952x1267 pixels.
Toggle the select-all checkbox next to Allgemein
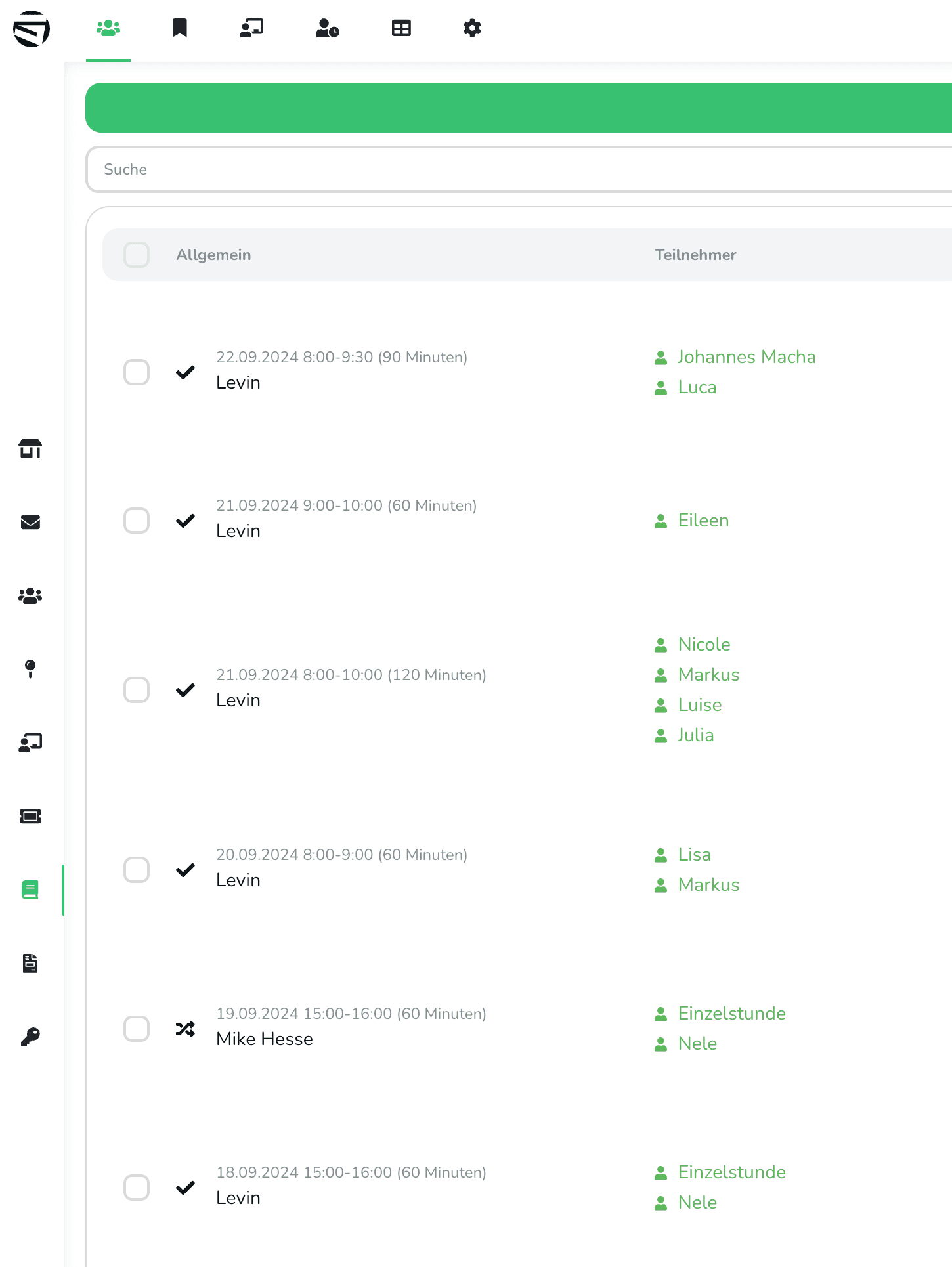(137, 255)
